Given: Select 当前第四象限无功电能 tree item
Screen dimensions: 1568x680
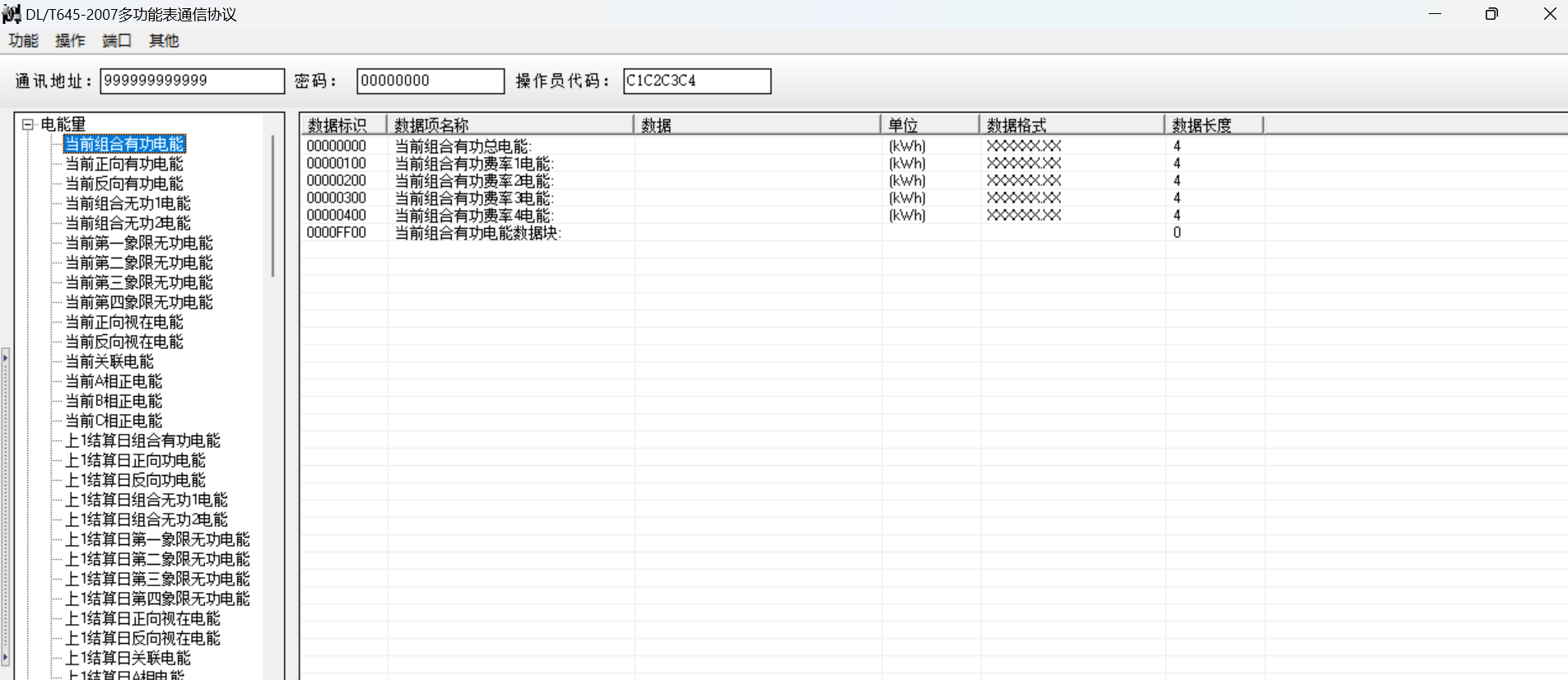Looking at the screenshot, I should pyautogui.click(x=139, y=302).
